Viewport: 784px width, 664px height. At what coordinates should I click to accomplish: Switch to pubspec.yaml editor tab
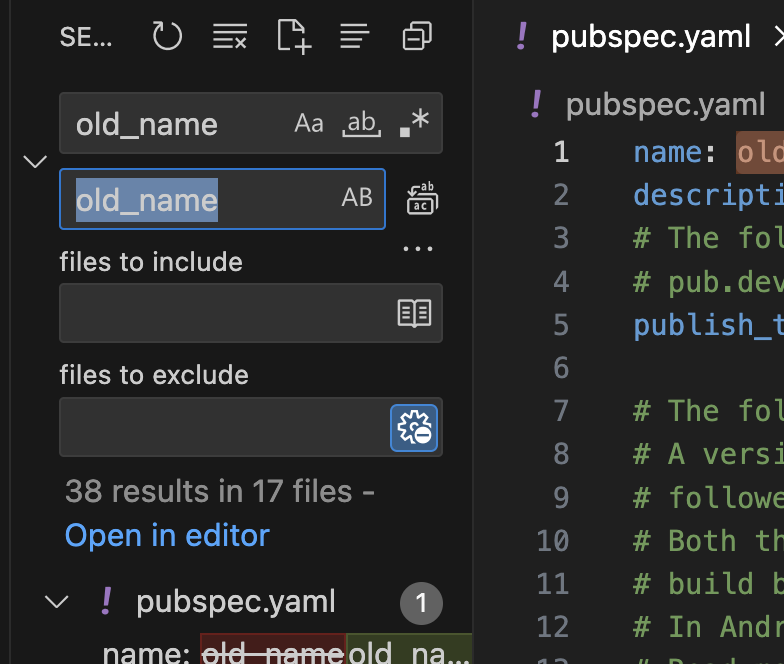tap(650, 38)
